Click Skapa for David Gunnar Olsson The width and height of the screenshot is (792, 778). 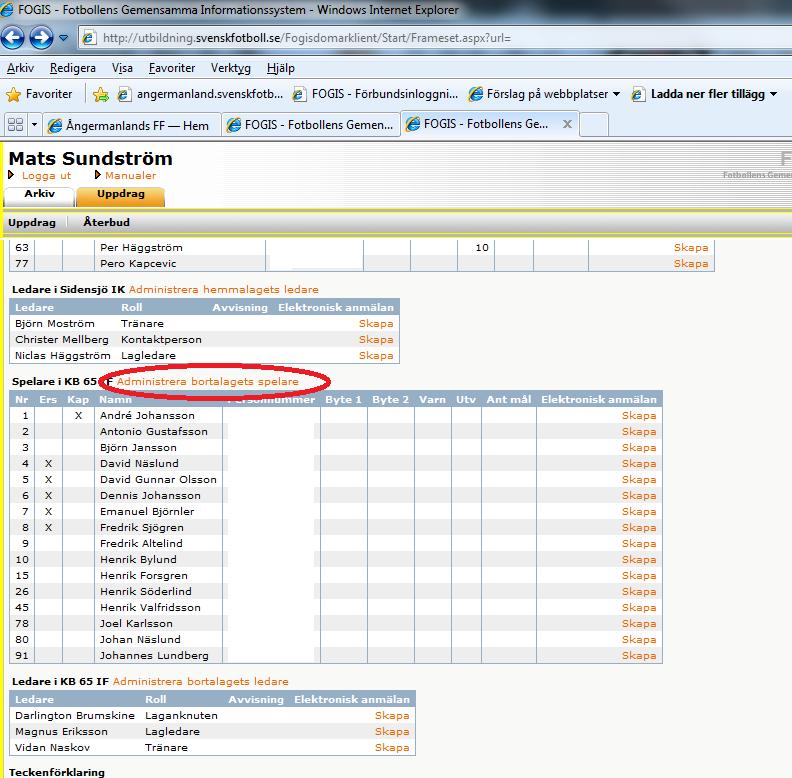point(639,479)
